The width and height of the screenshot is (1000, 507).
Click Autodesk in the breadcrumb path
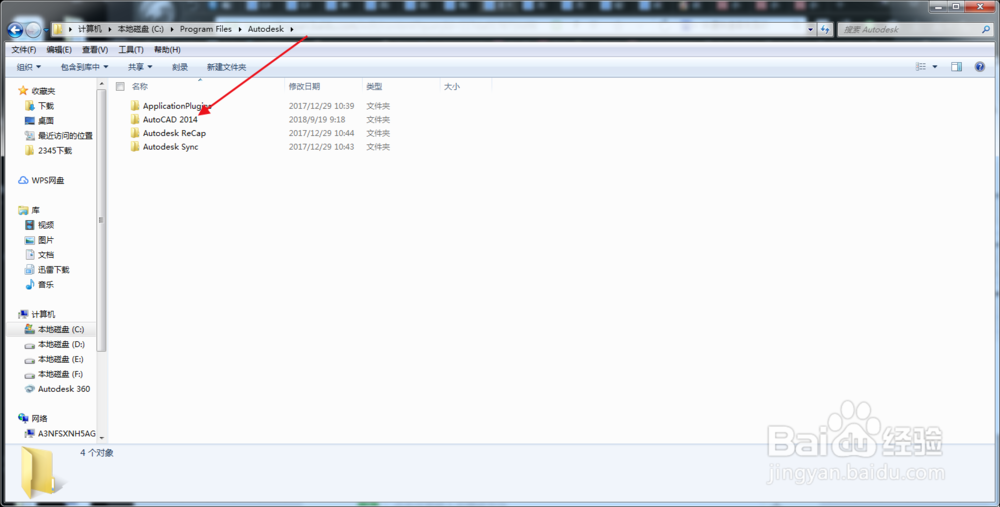coord(265,29)
